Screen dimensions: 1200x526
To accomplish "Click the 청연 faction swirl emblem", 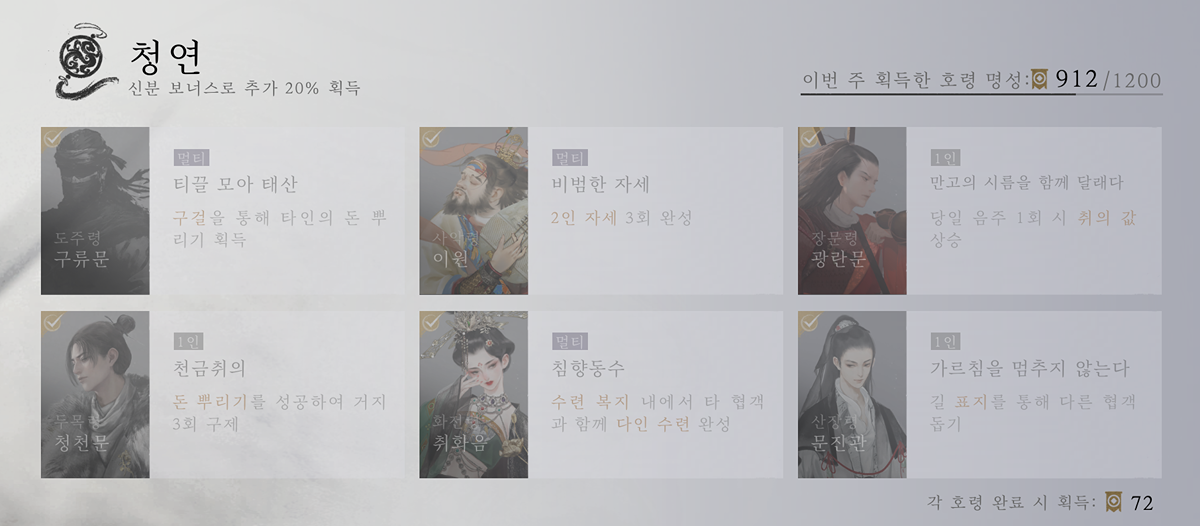I will pos(78,62).
